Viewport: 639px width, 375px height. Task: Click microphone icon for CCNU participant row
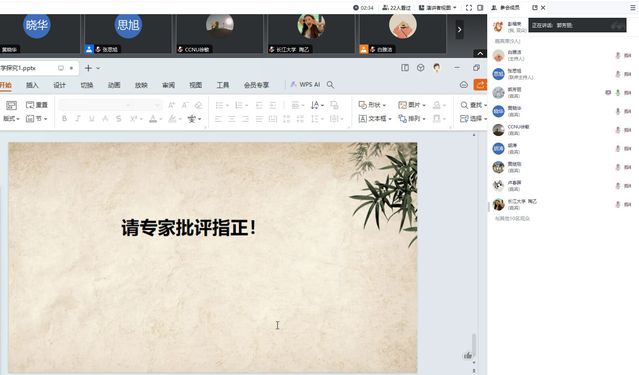coord(618,130)
